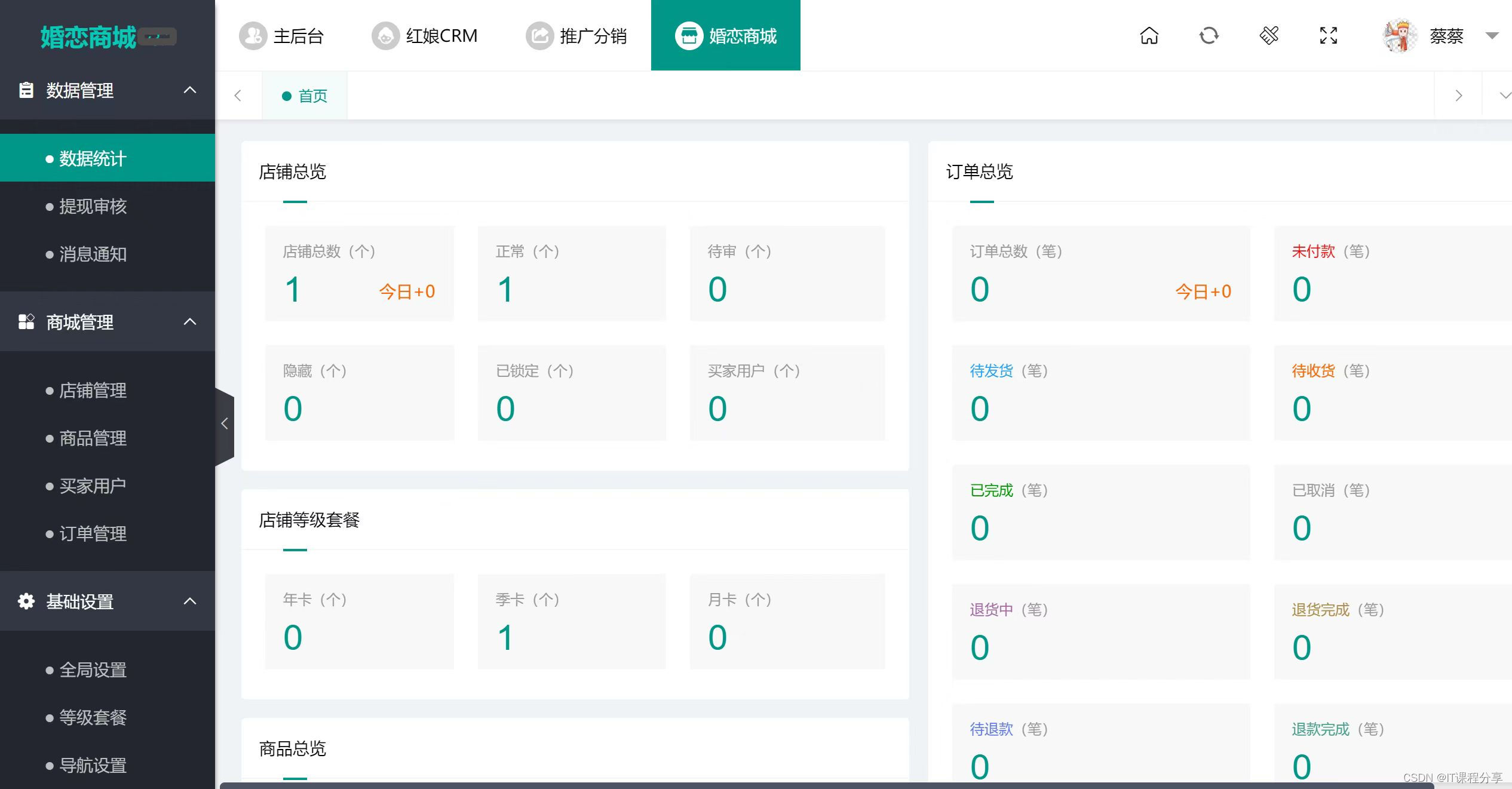Click the 店铺总数 stat card
Viewport: 1512px width, 789px height.
(x=360, y=274)
